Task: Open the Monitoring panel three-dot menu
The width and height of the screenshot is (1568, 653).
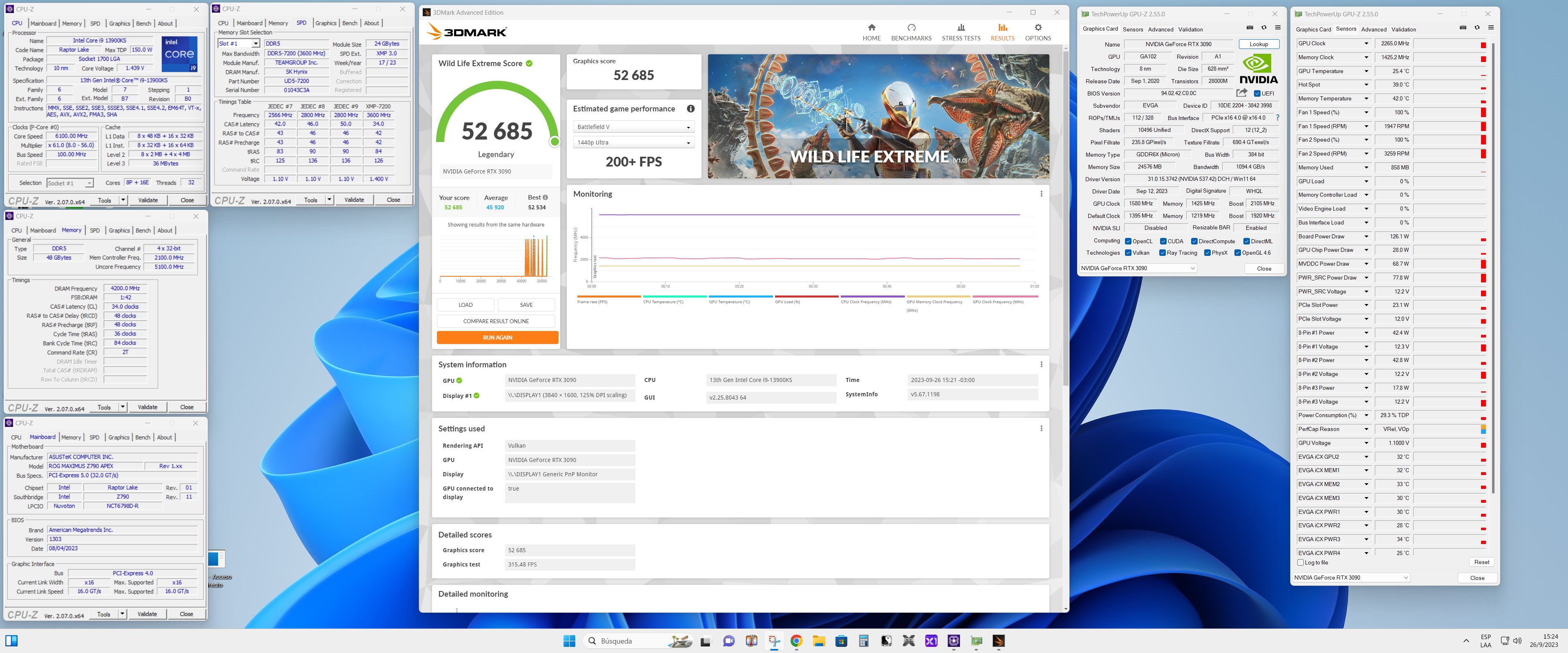Action: (1041, 194)
